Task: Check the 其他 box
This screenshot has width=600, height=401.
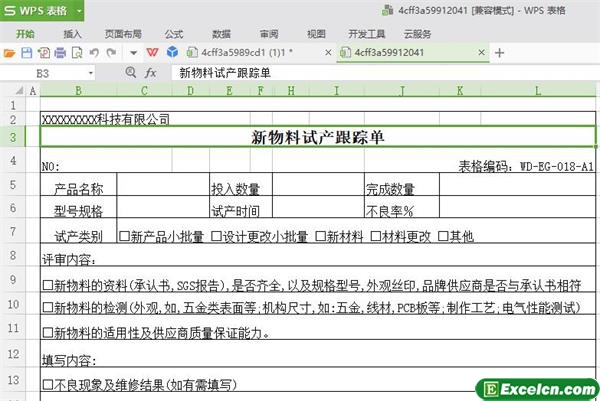Action: pyautogui.click(x=443, y=236)
